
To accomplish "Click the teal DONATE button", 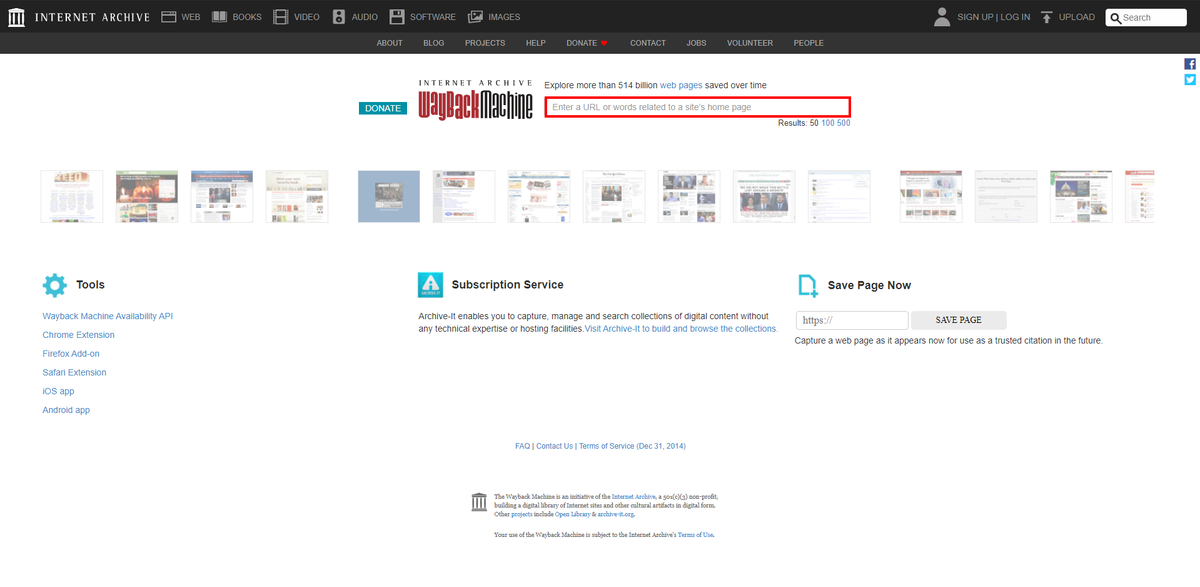I will 383,108.
